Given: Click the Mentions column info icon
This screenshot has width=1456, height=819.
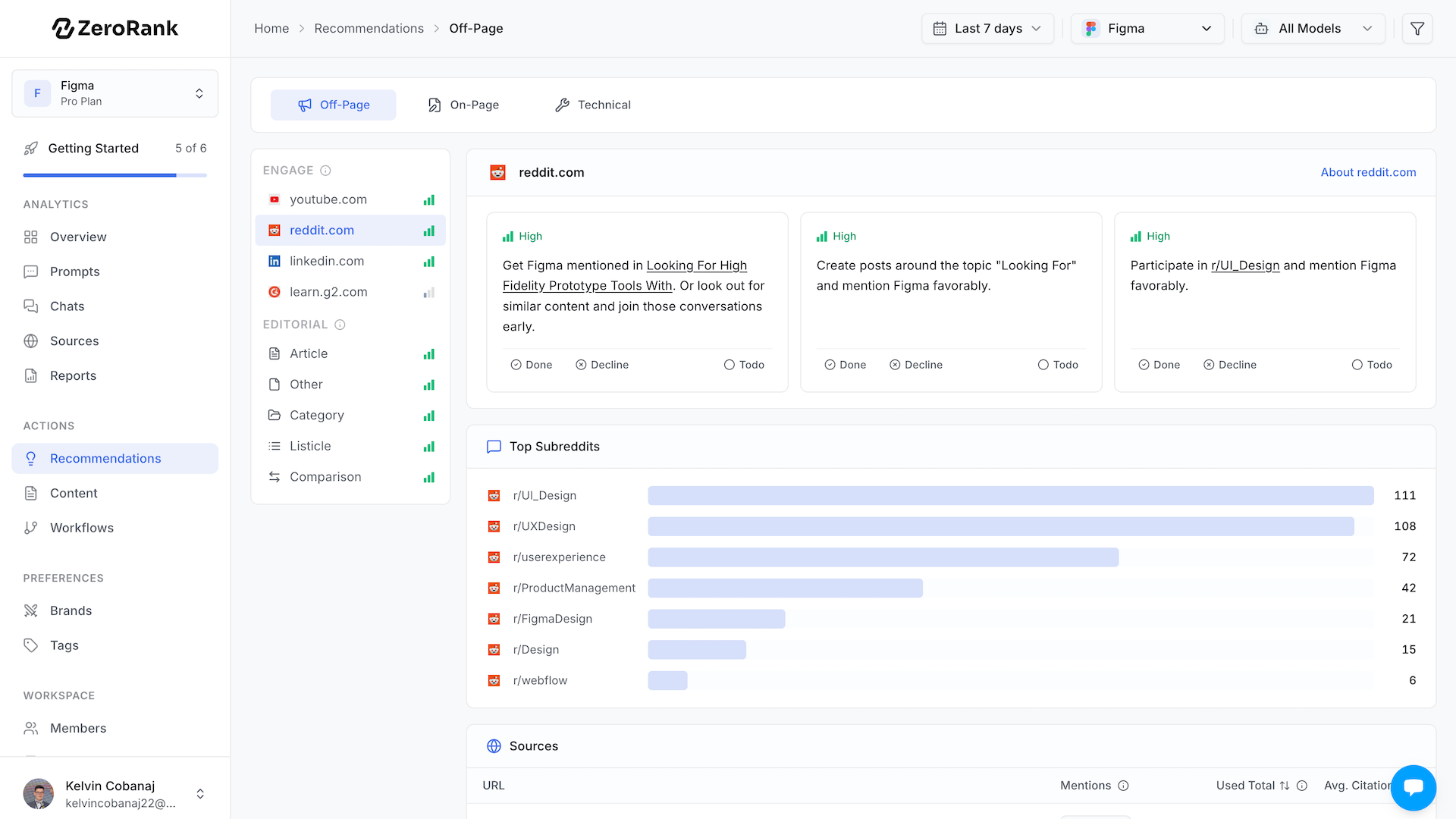Looking at the screenshot, I should tap(1123, 786).
